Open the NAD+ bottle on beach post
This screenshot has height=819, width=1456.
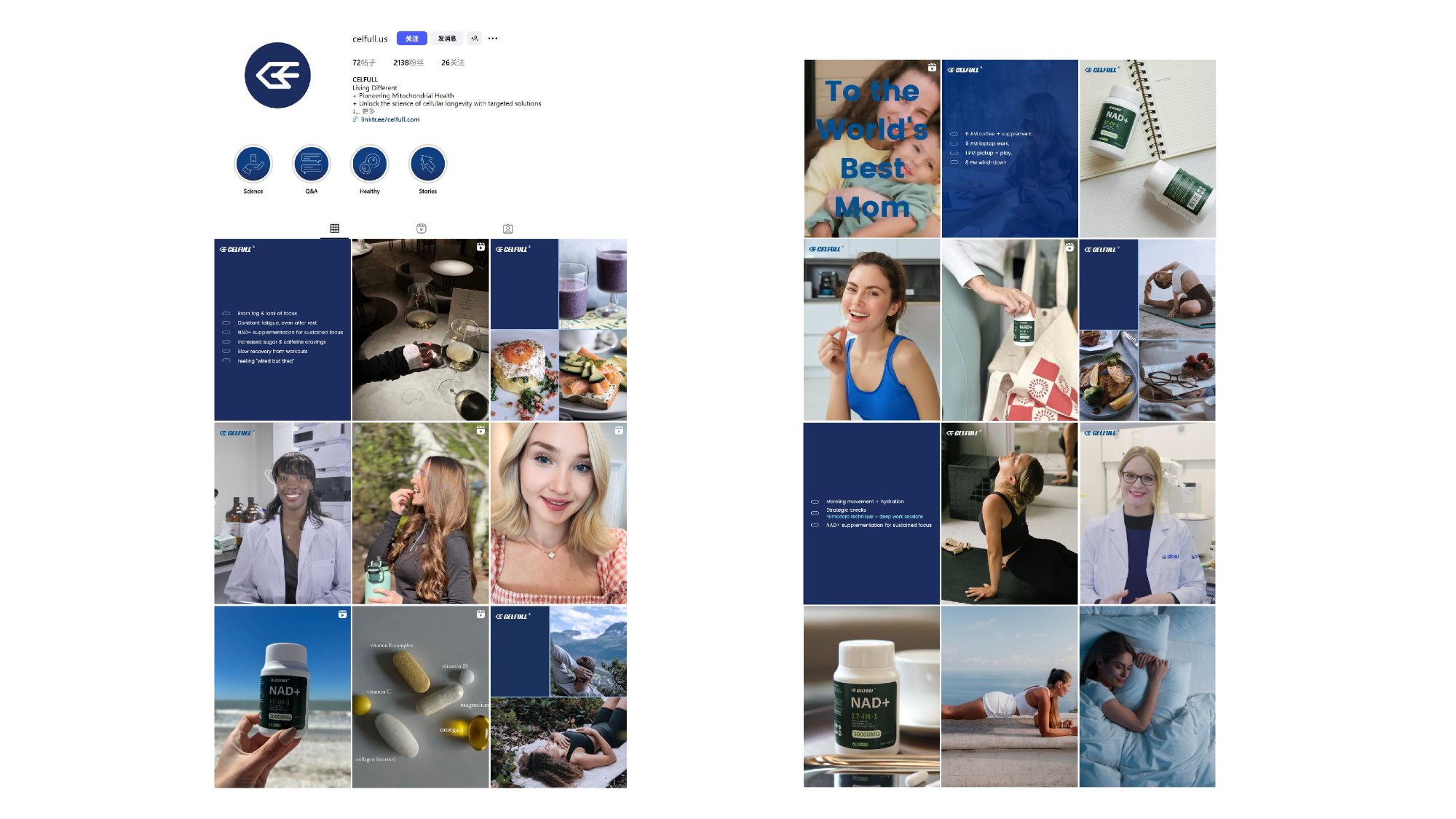282,697
